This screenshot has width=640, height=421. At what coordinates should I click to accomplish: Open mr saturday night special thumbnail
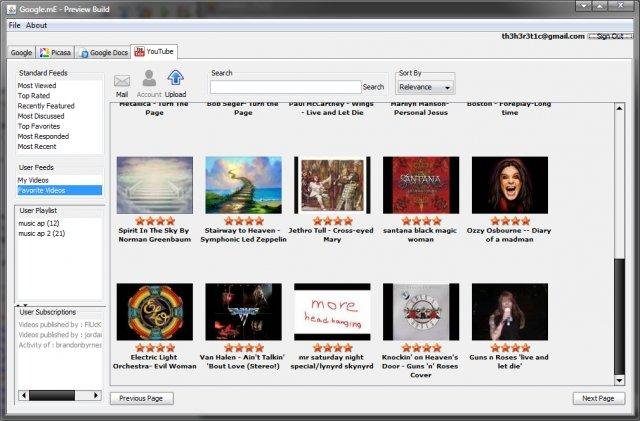point(332,312)
